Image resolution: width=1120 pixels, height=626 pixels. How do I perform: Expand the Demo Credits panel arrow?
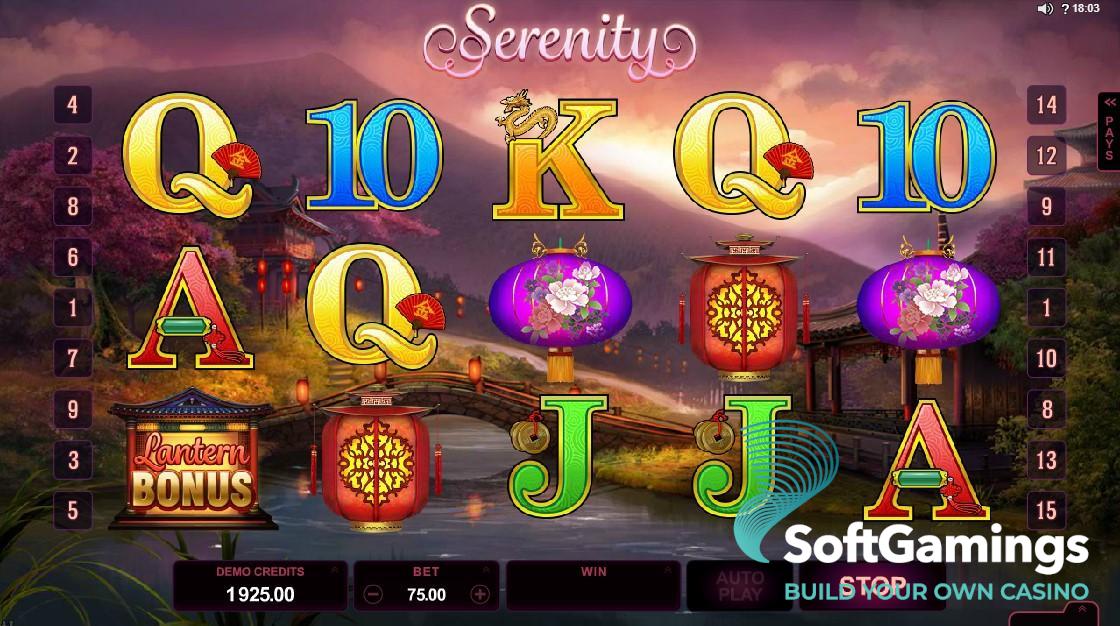point(335,570)
